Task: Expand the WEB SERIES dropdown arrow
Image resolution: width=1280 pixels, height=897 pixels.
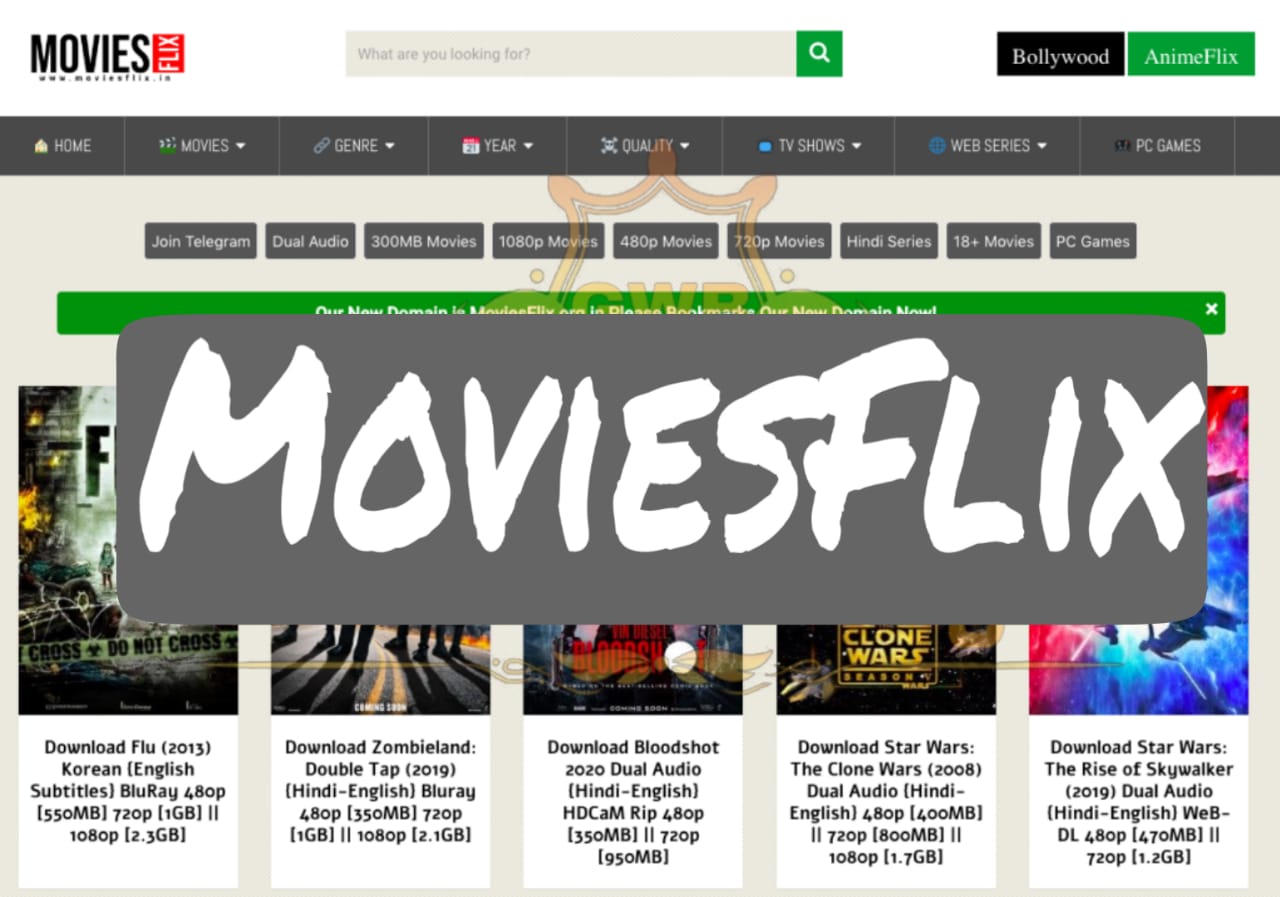Action: pyautogui.click(x=1042, y=146)
